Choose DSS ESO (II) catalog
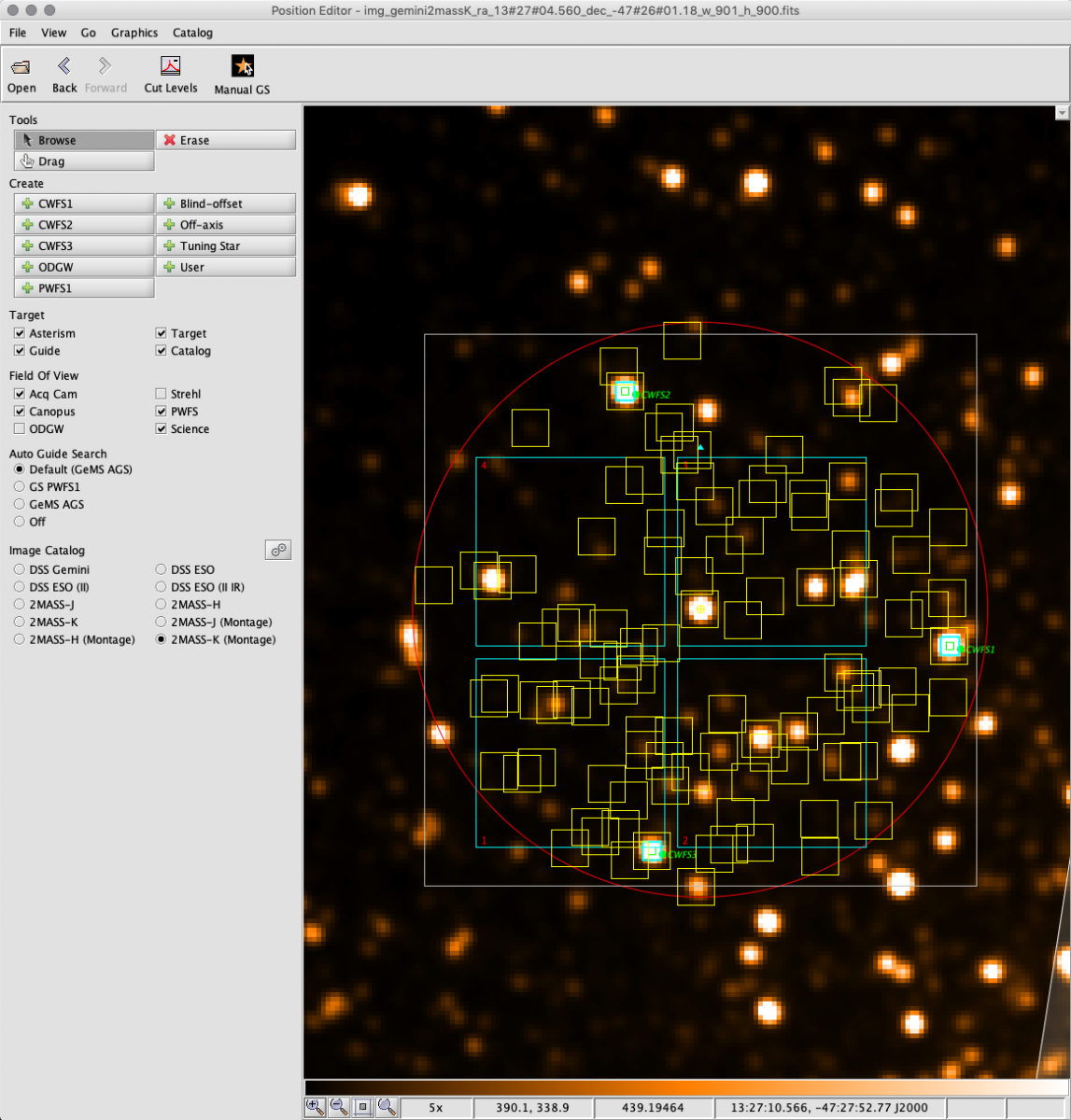1071x1120 pixels. [x=20, y=587]
